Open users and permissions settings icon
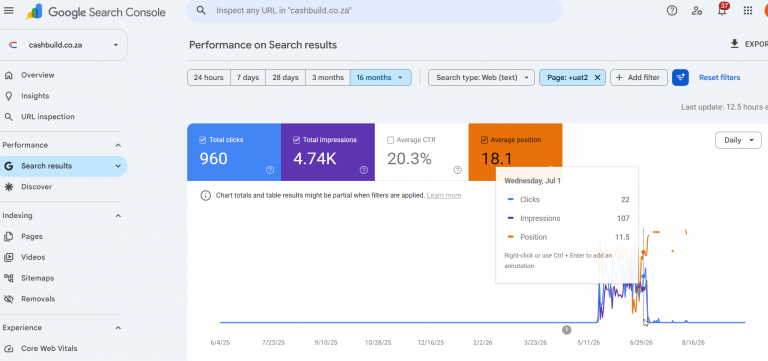The image size is (768, 361). (697, 10)
